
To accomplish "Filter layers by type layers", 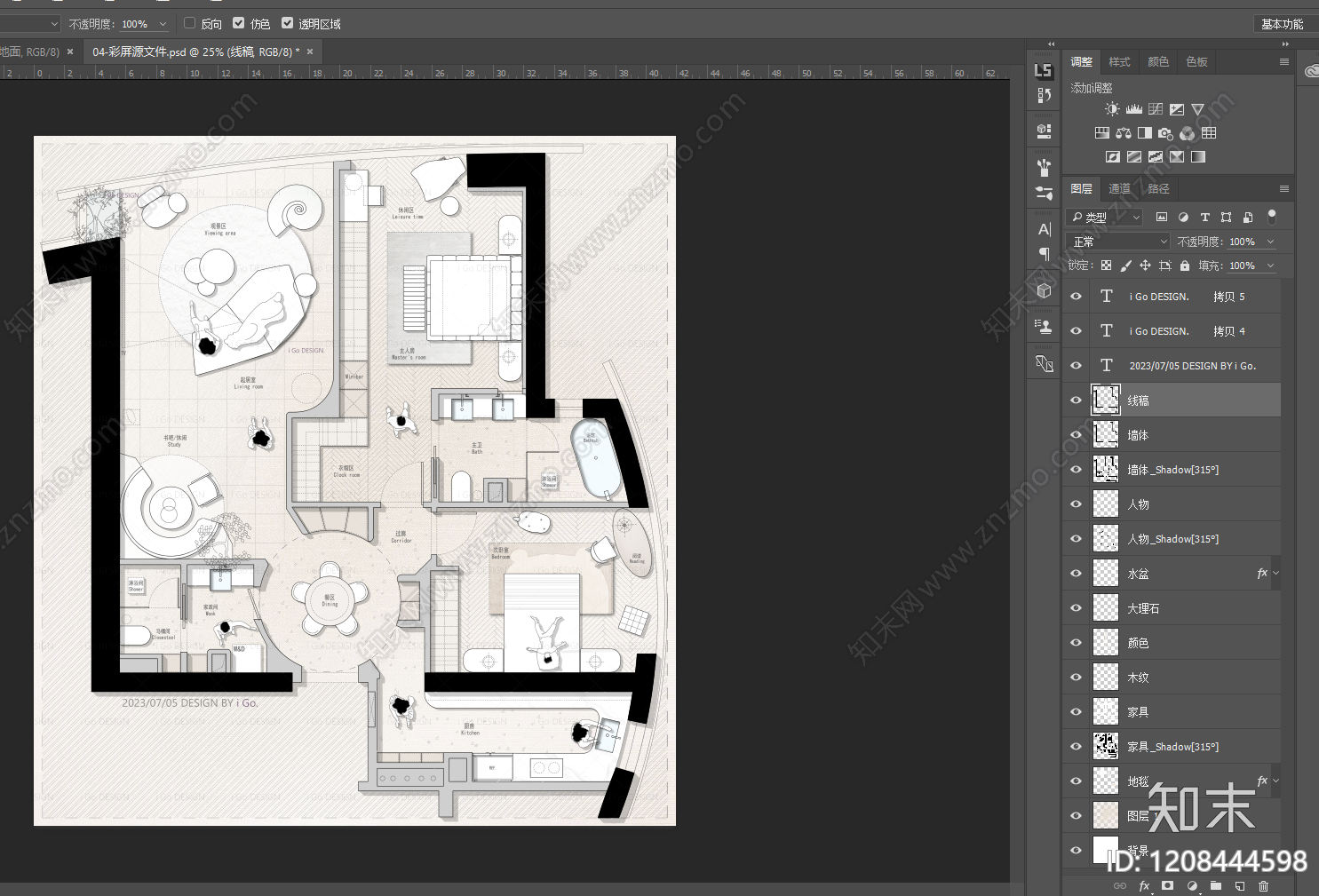I will tap(1205, 217).
